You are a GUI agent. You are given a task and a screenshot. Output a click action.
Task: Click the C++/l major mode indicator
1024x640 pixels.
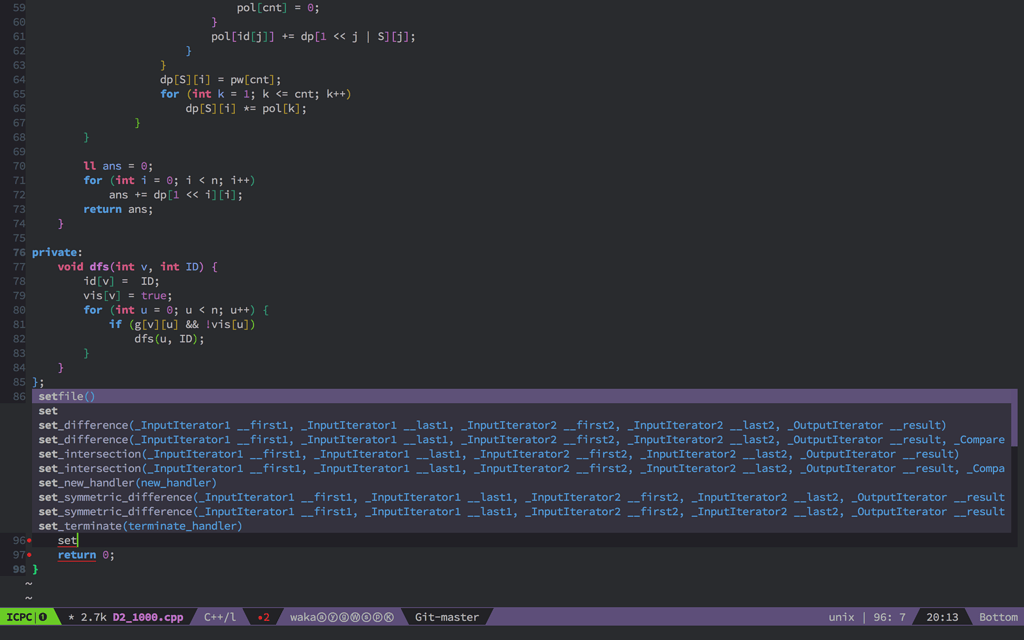[219, 617]
